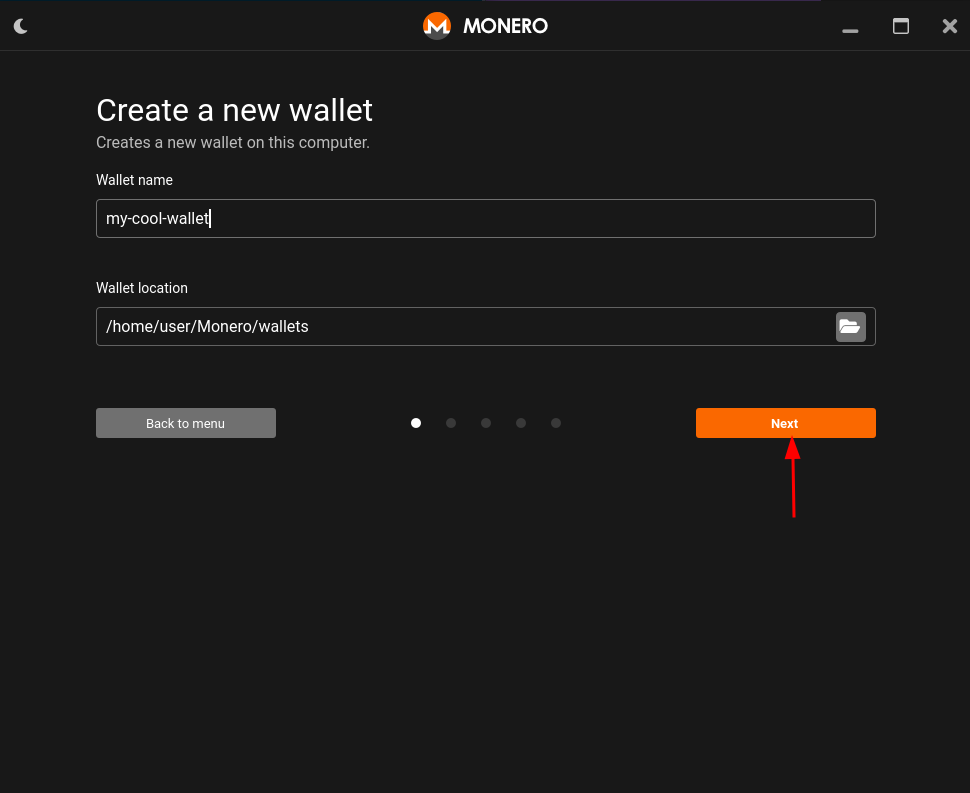Close the Monero wallet window

950,26
